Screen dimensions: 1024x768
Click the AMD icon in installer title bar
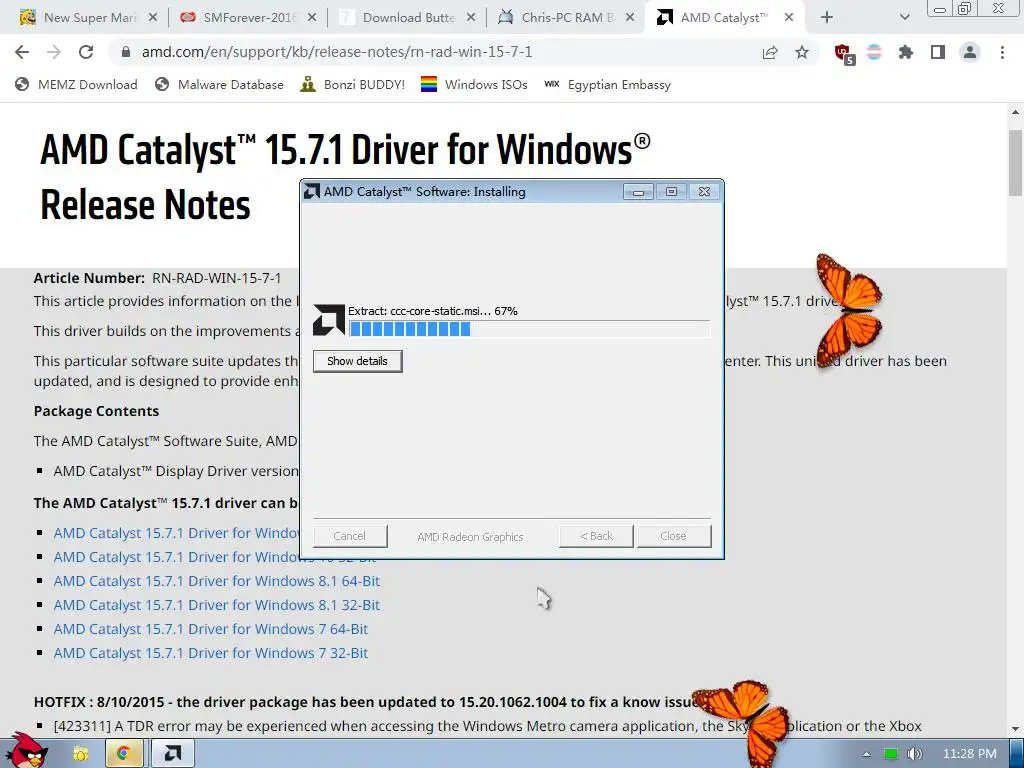point(312,191)
